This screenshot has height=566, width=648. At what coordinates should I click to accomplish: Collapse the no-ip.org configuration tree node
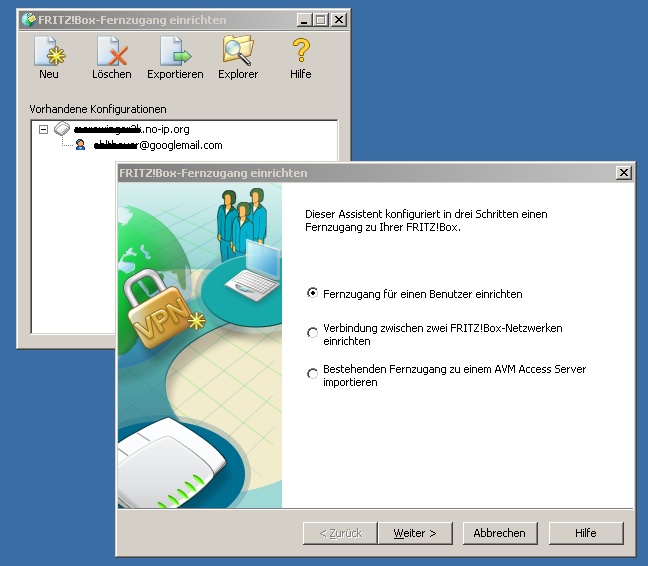(x=43, y=129)
